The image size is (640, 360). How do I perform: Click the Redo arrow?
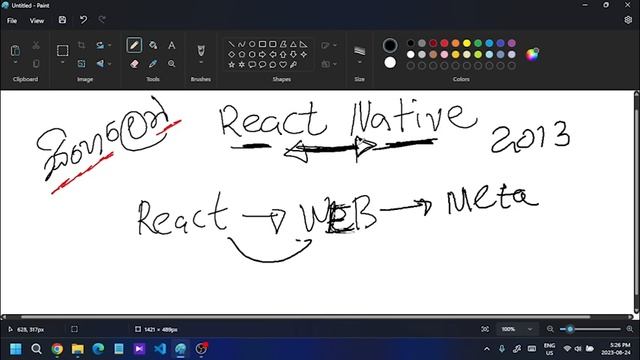102,20
